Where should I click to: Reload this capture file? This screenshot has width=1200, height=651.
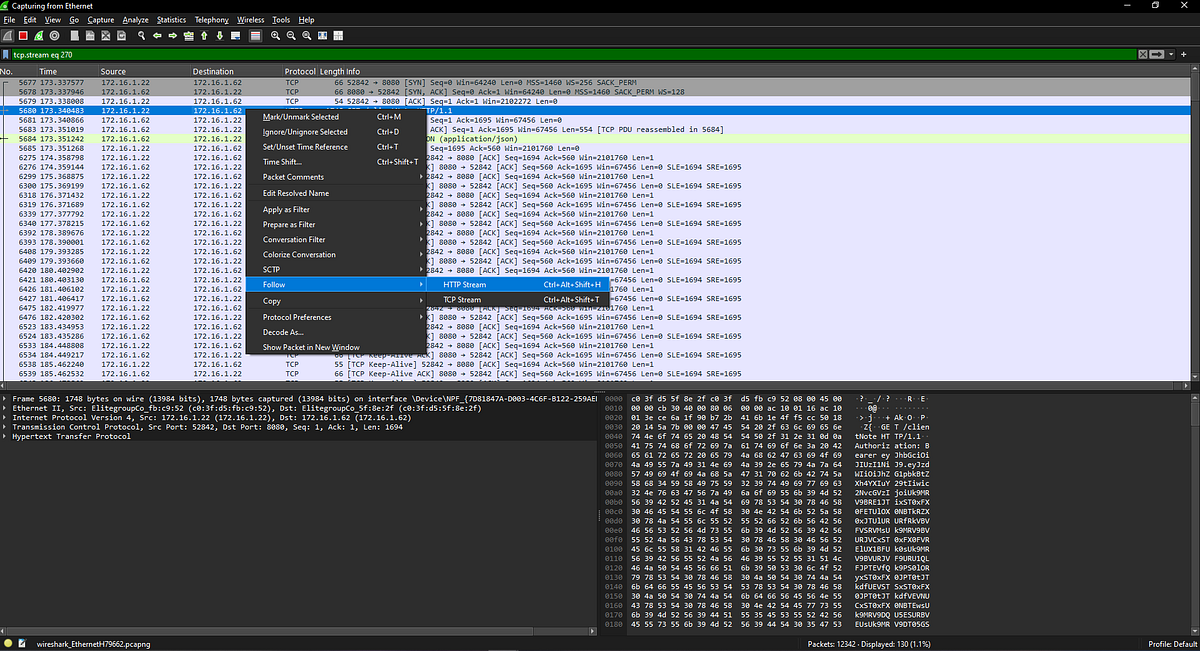(x=120, y=36)
